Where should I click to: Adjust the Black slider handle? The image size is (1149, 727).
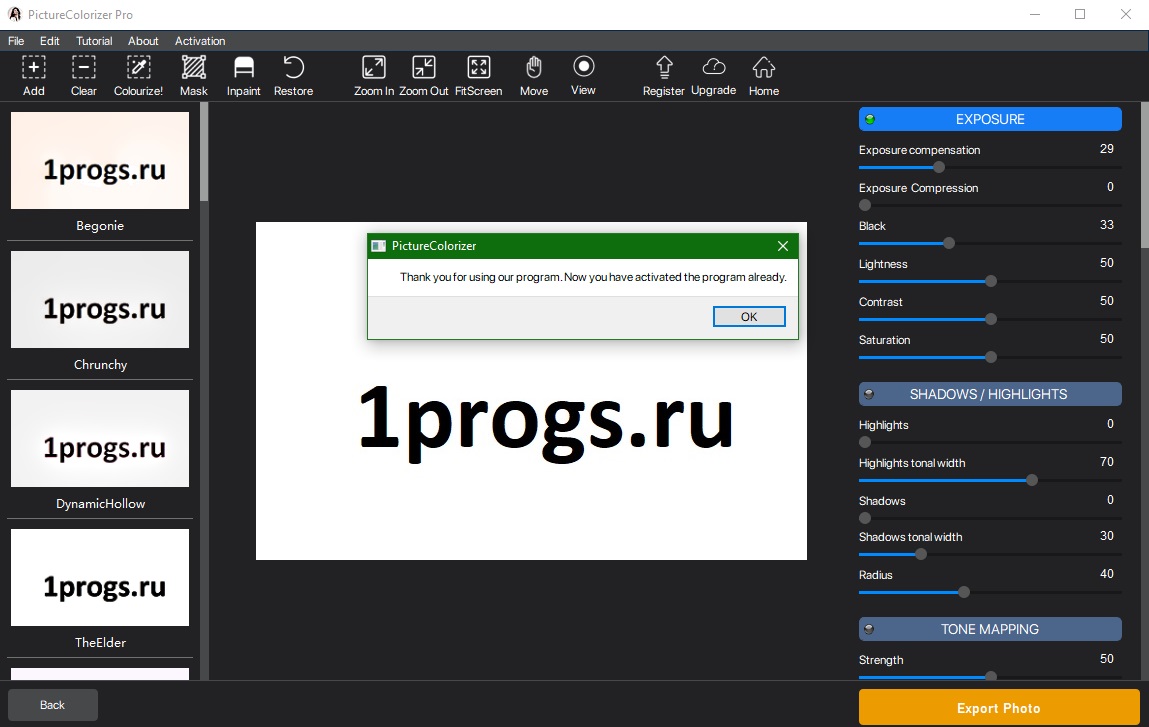tap(949, 243)
